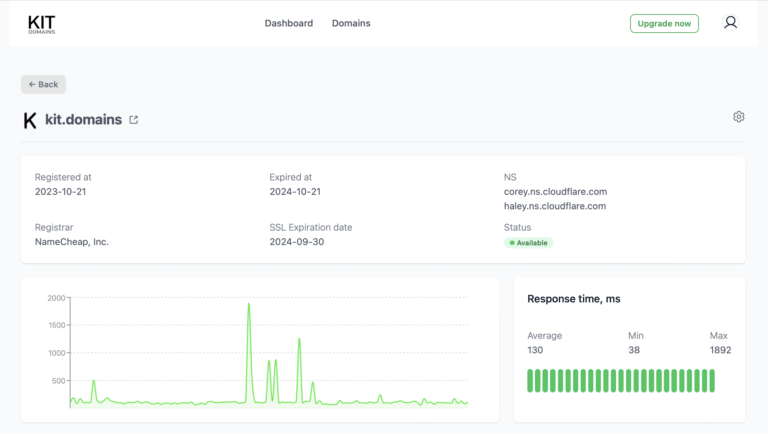
Task: Click the green dot in Available status
Action: coord(512,243)
